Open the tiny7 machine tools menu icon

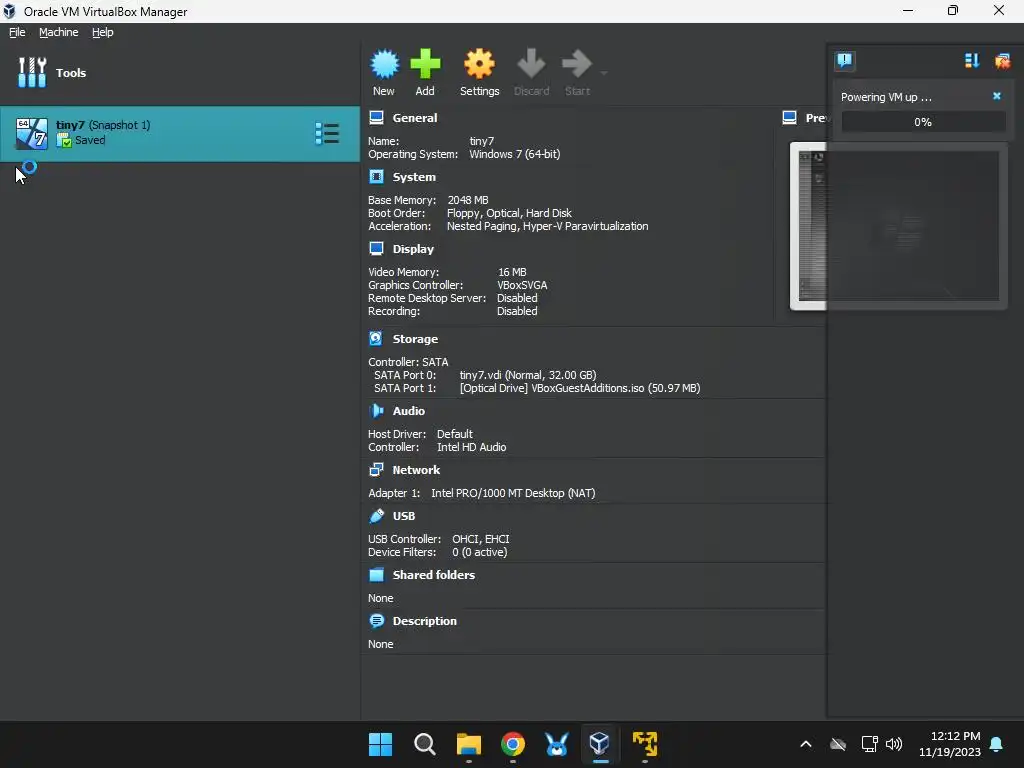point(327,133)
